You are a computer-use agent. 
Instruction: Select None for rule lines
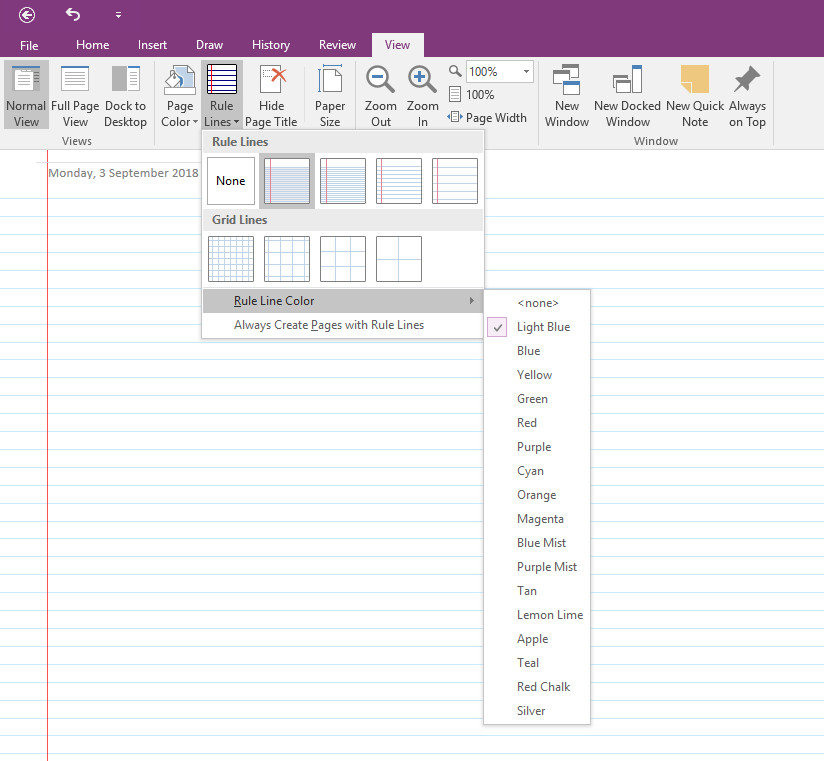231,181
